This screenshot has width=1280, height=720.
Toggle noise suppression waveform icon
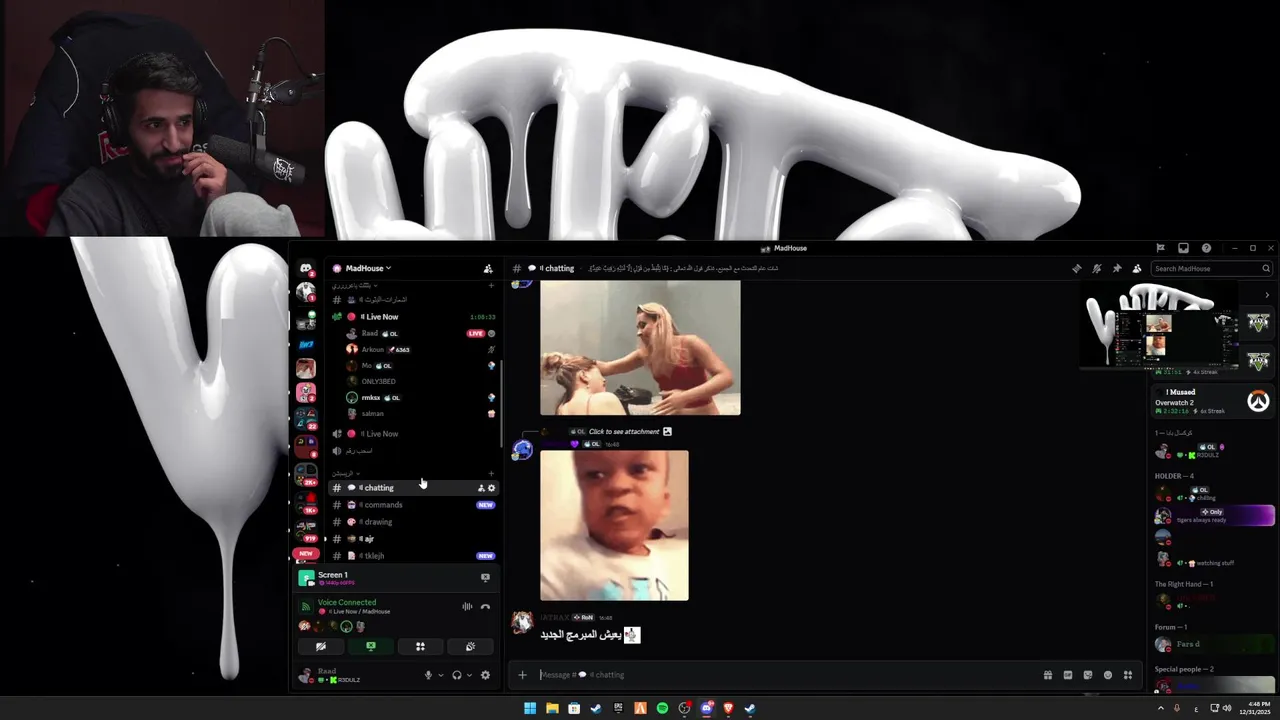click(x=467, y=606)
